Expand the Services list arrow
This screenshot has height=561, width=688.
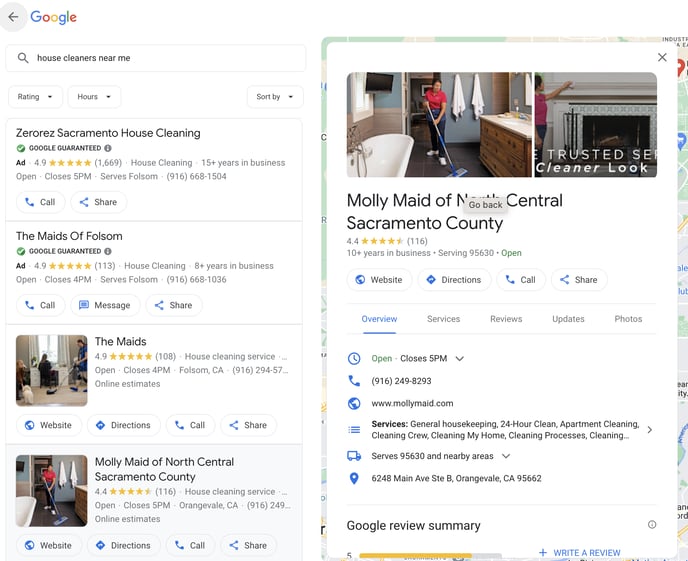pos(649,430)
